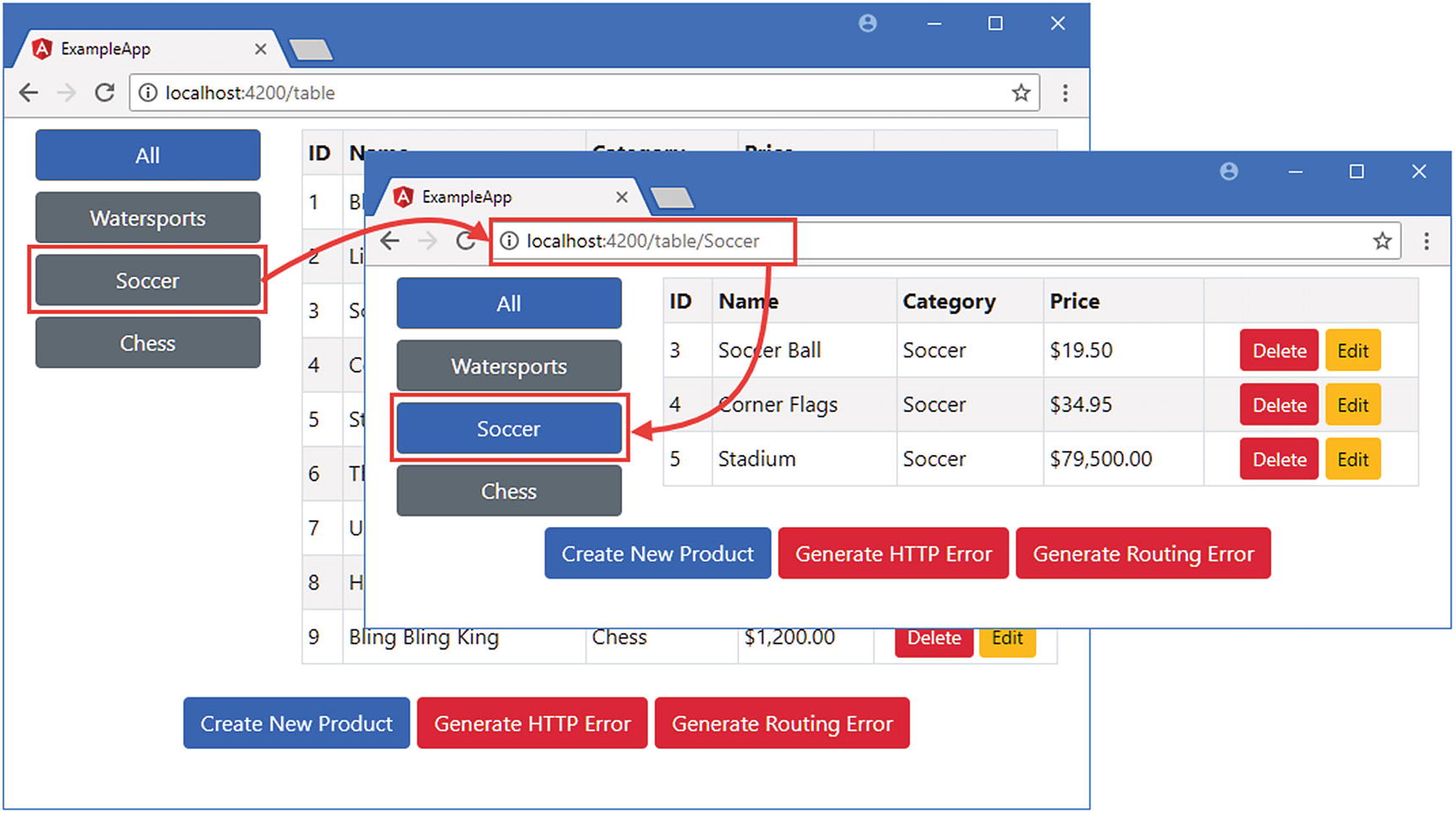The height and width of the screenshot is (814, 1456).
Task: Open profile icon in front window title bar
Action: [x=1229, y=171]
